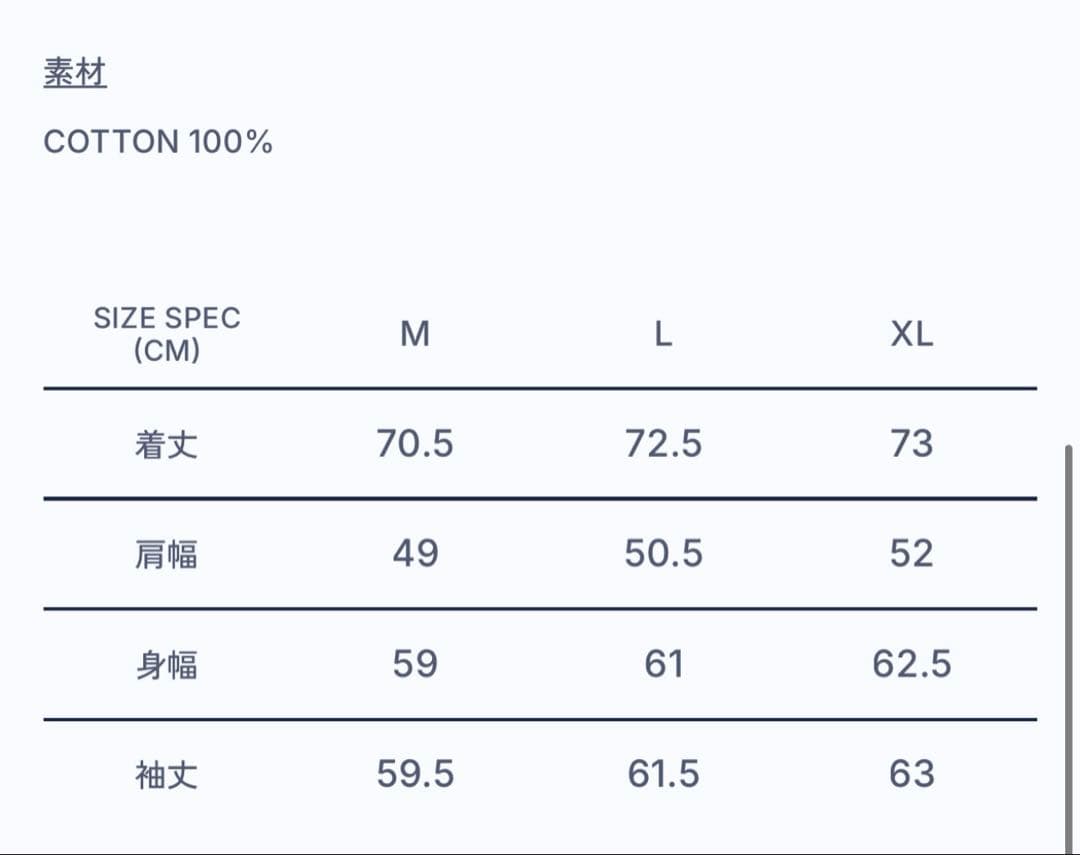Select the L size column header
The image size is (1080, 855).
click(x=663, y=334)
